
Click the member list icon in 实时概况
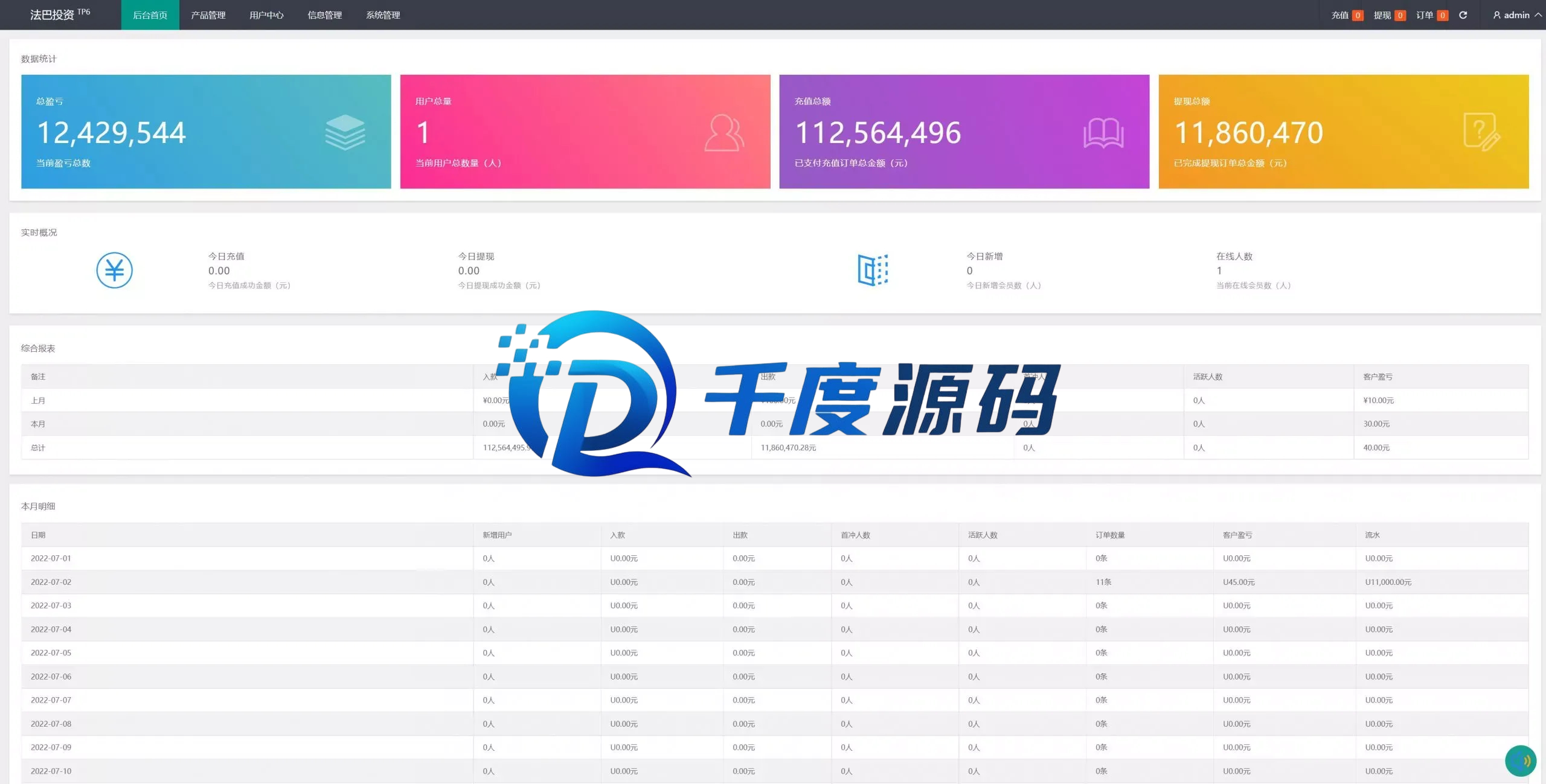(873, 270)
